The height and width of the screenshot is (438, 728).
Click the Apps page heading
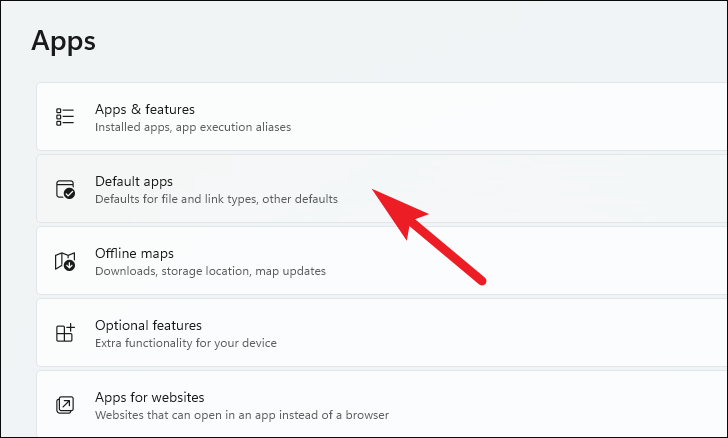(64, 41)
